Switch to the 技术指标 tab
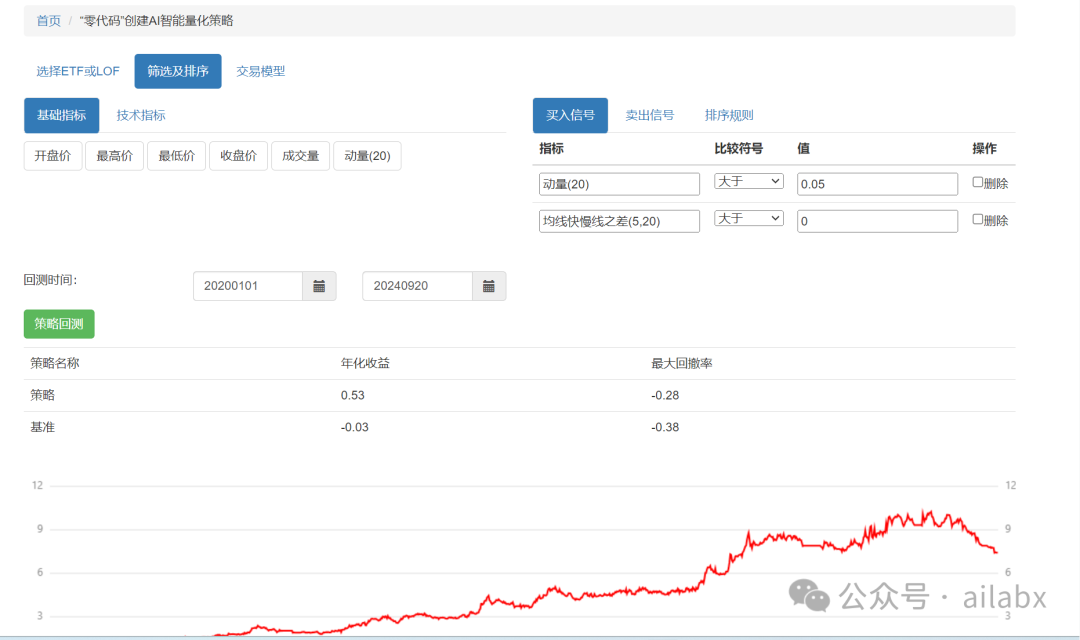This screenshot has width=1080, height=640. click(141, 115)
